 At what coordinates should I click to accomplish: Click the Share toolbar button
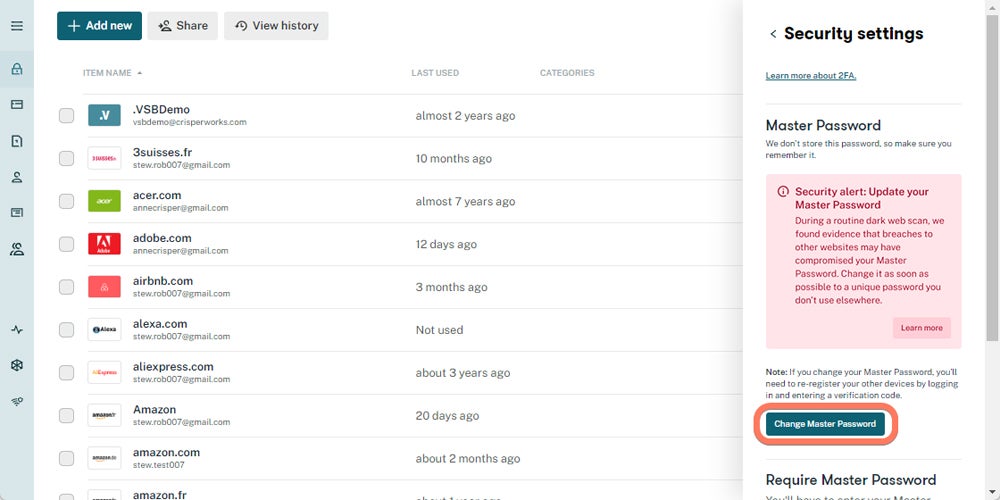coord(182,26)
